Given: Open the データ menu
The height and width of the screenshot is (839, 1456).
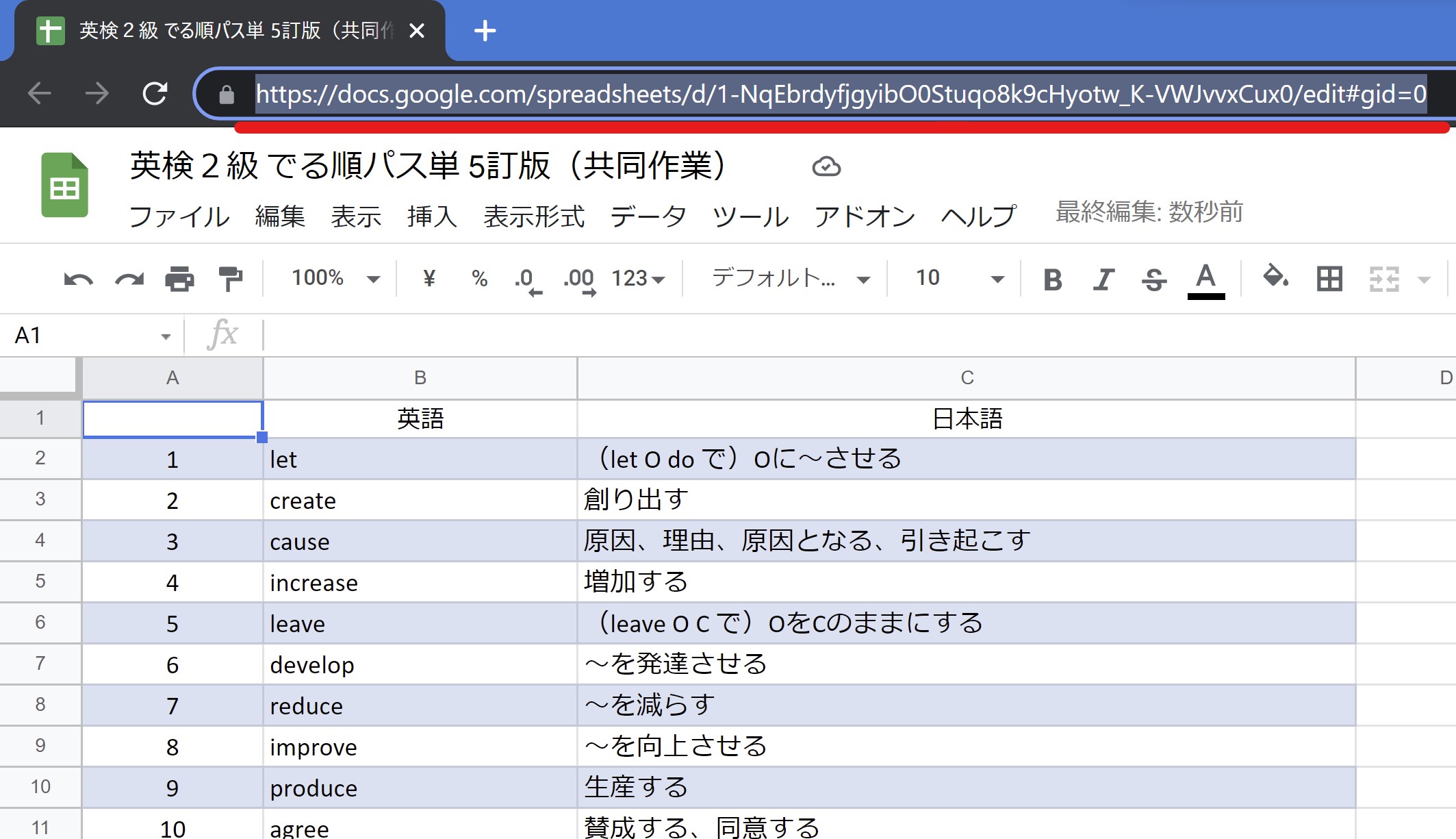Looking at the screenshot, I should (648, 216).
